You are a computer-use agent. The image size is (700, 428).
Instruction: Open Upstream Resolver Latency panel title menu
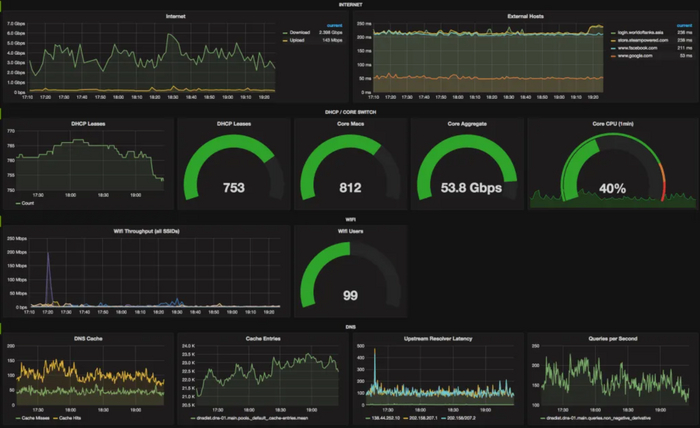pos(438,339)
